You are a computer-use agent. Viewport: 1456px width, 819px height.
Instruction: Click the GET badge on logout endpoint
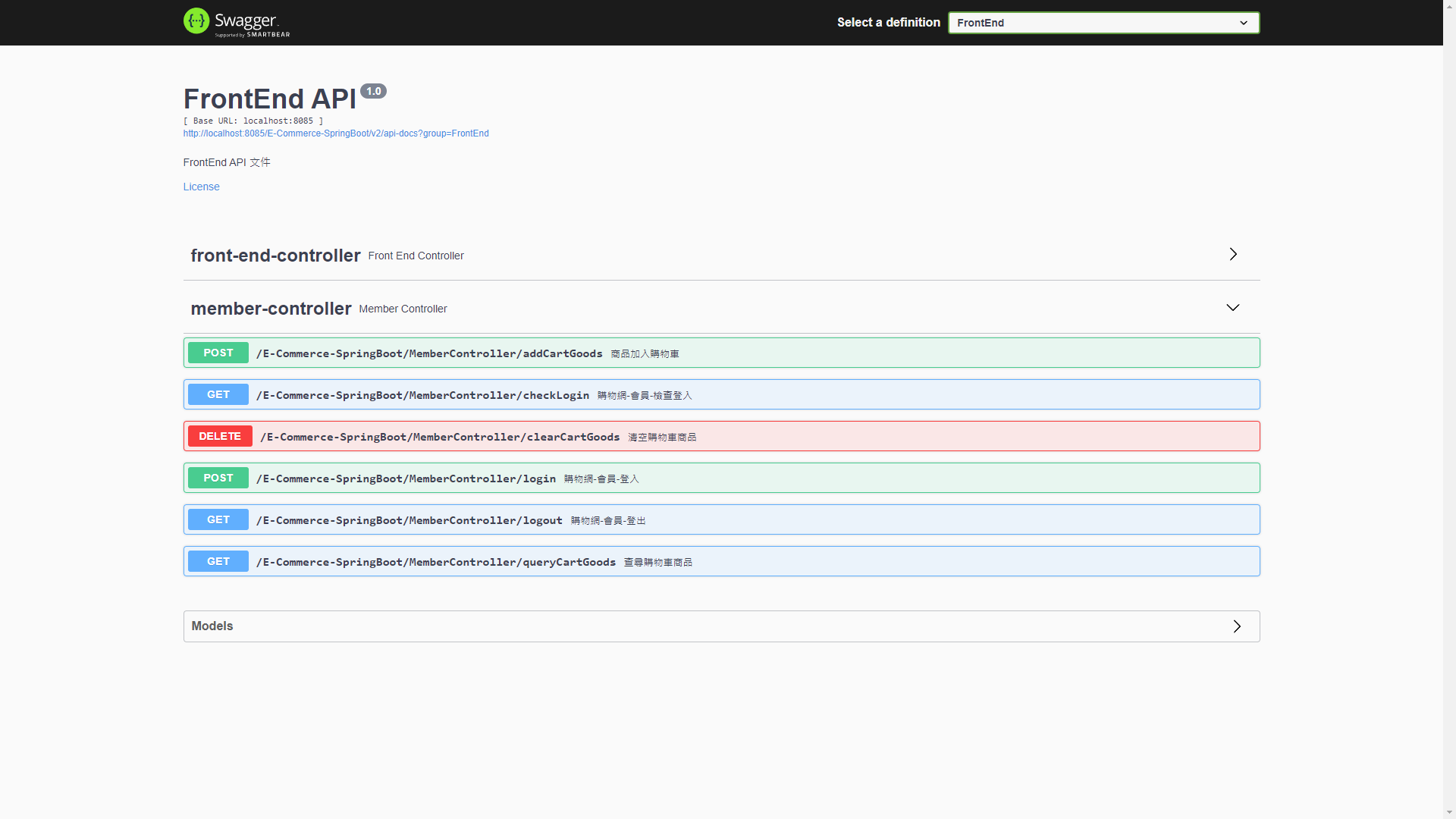click(218, 519)
